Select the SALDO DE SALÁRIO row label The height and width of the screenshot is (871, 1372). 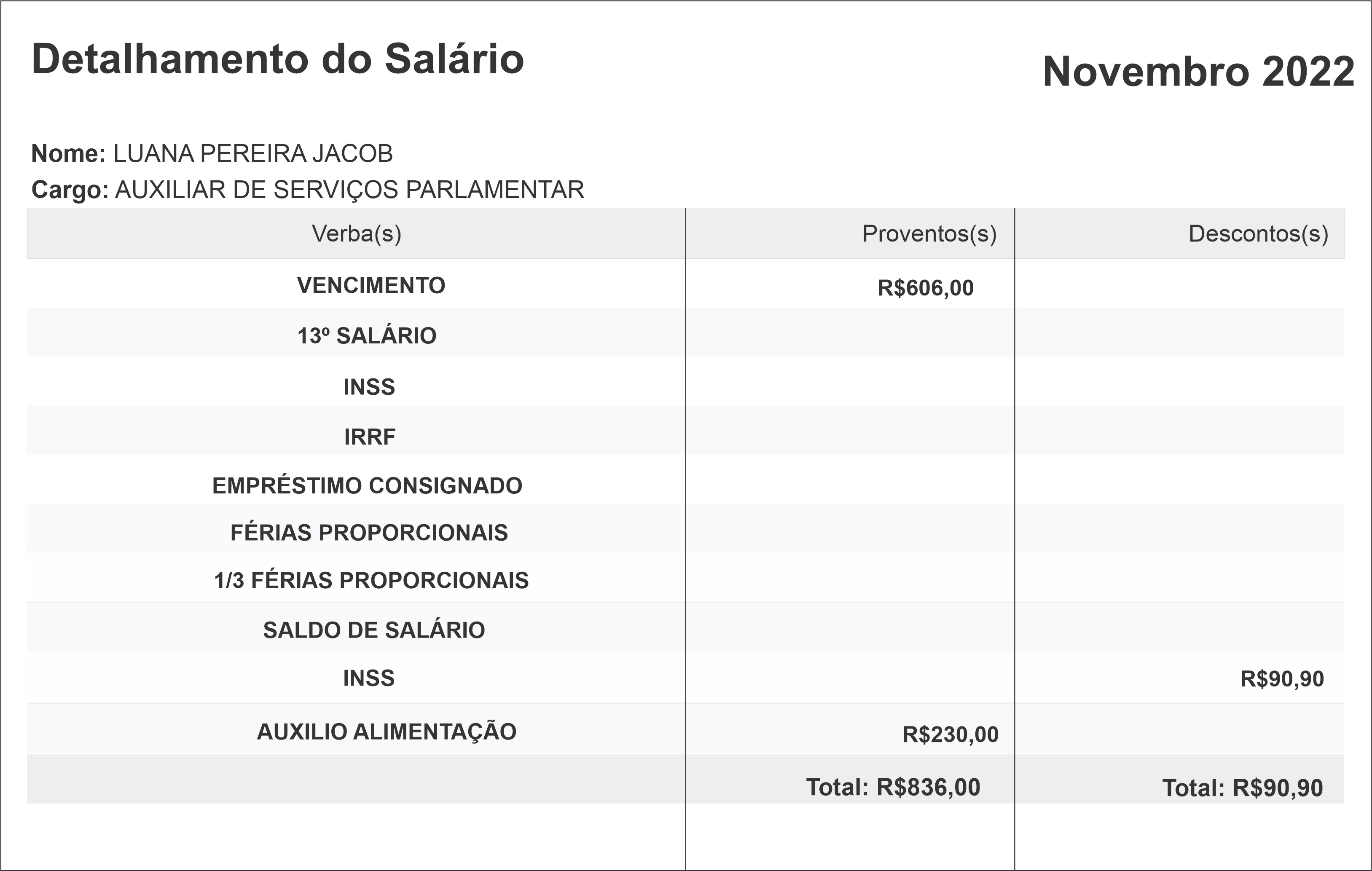tap(374, 630)
